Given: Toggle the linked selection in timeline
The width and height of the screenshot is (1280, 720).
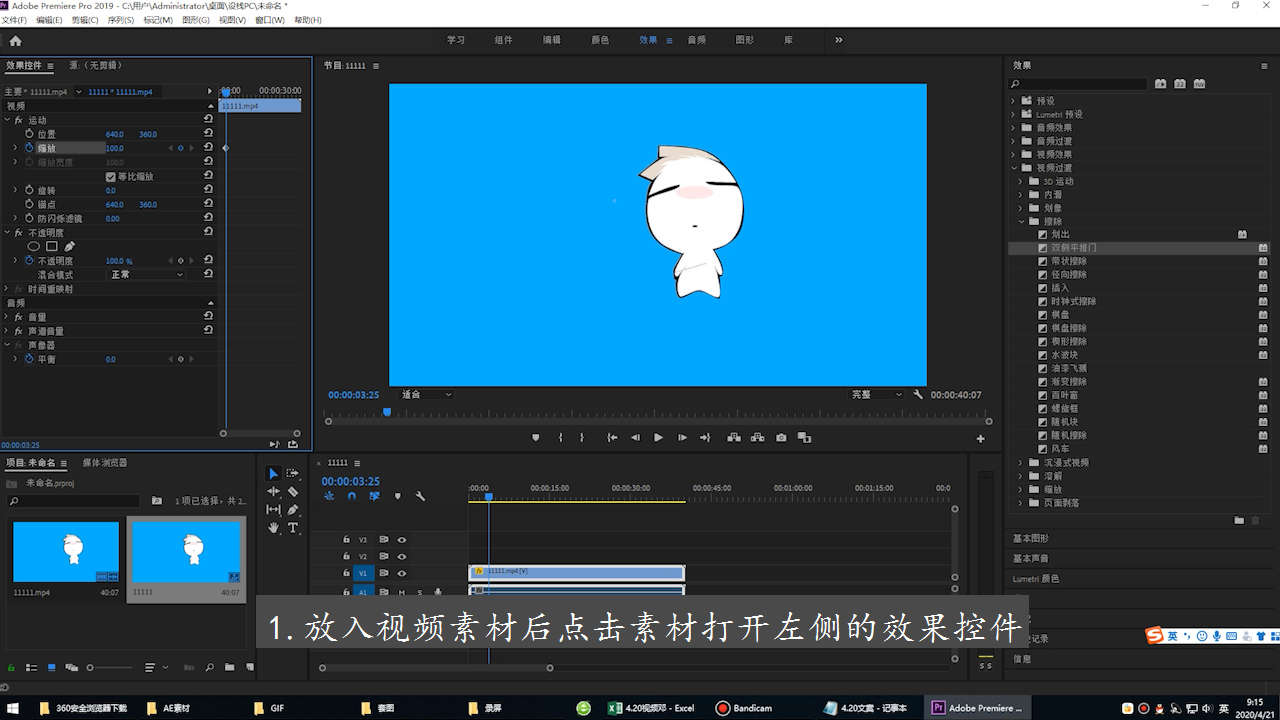Looking at the screenshot, I should [374, 496].
